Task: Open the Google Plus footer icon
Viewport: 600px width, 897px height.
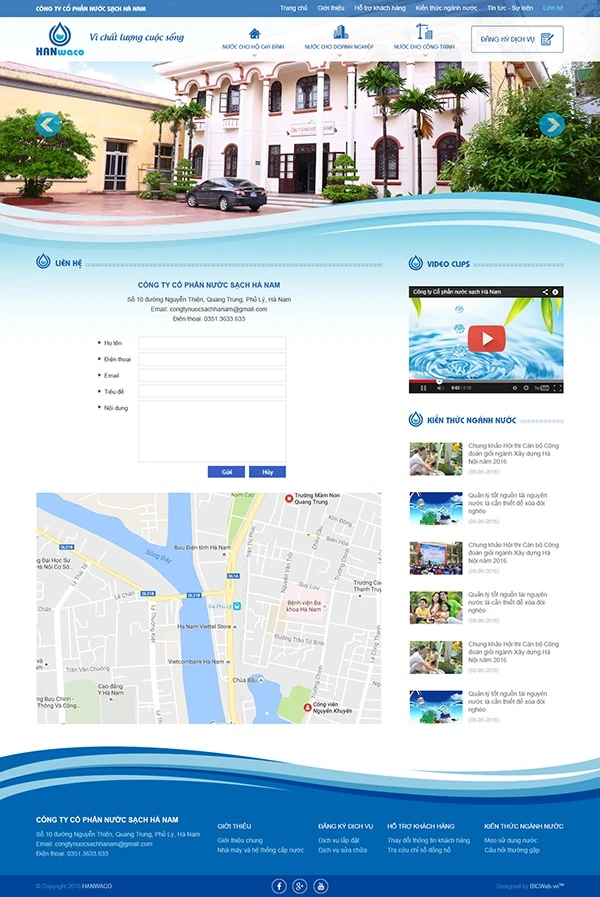Action: (x=300, y=886)
